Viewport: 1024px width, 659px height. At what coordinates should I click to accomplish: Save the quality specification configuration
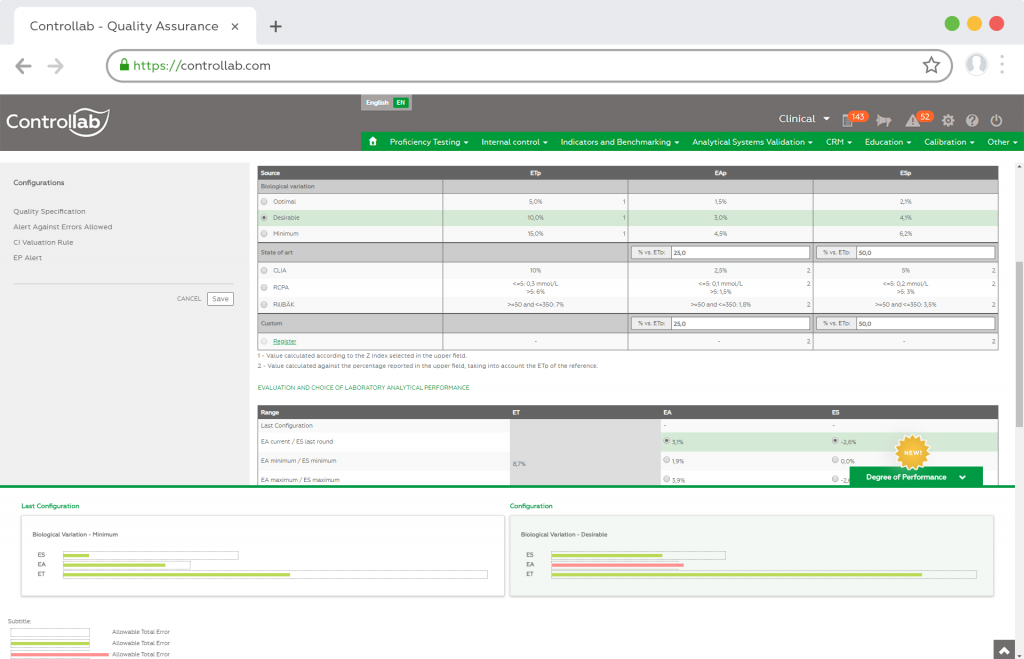click(220, 298)
